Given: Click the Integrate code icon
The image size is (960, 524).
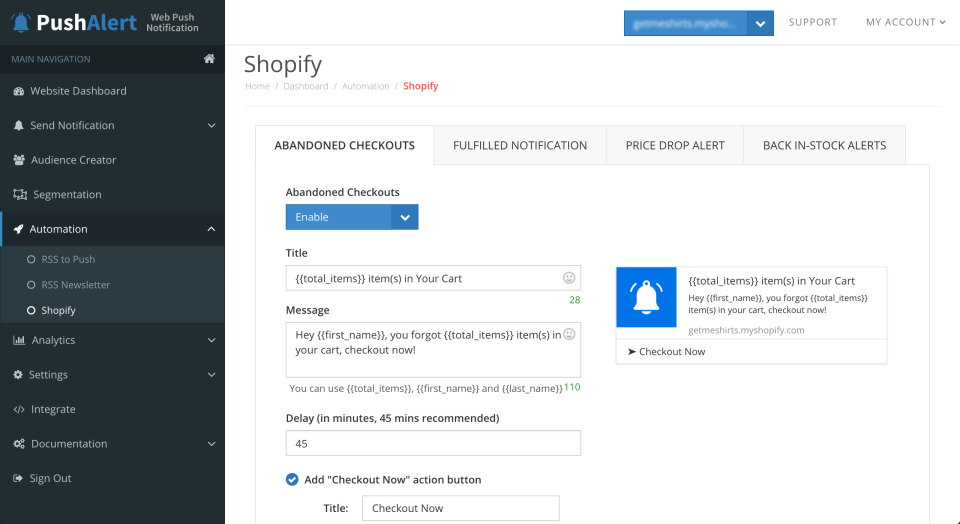Looking at the screenshot, I should point(19,410).
